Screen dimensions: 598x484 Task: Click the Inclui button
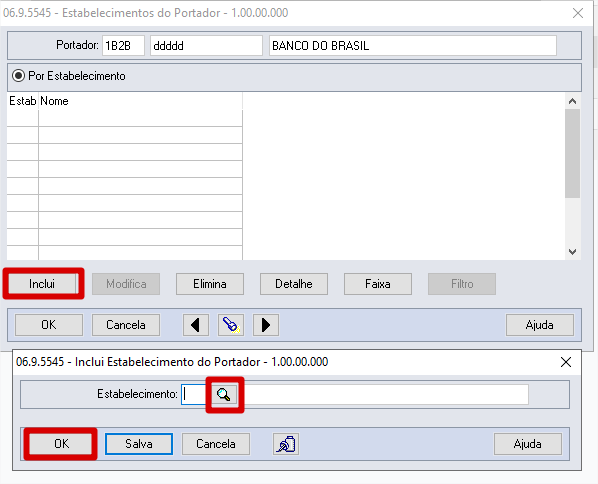42,284
